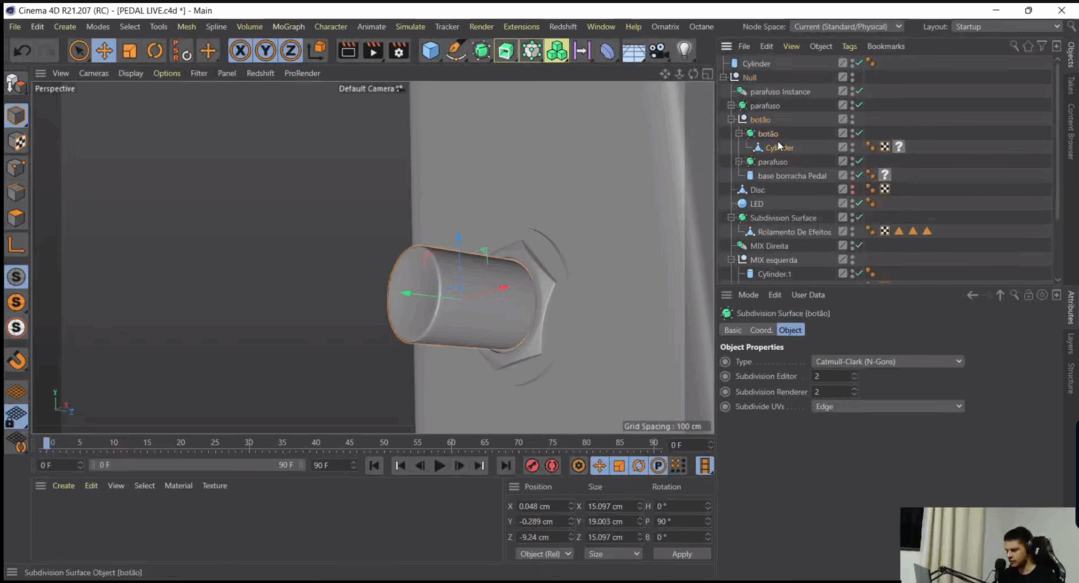Open the MoGraph menu
The width and height of the screenshot is (1079, 583).
[287, 26]
